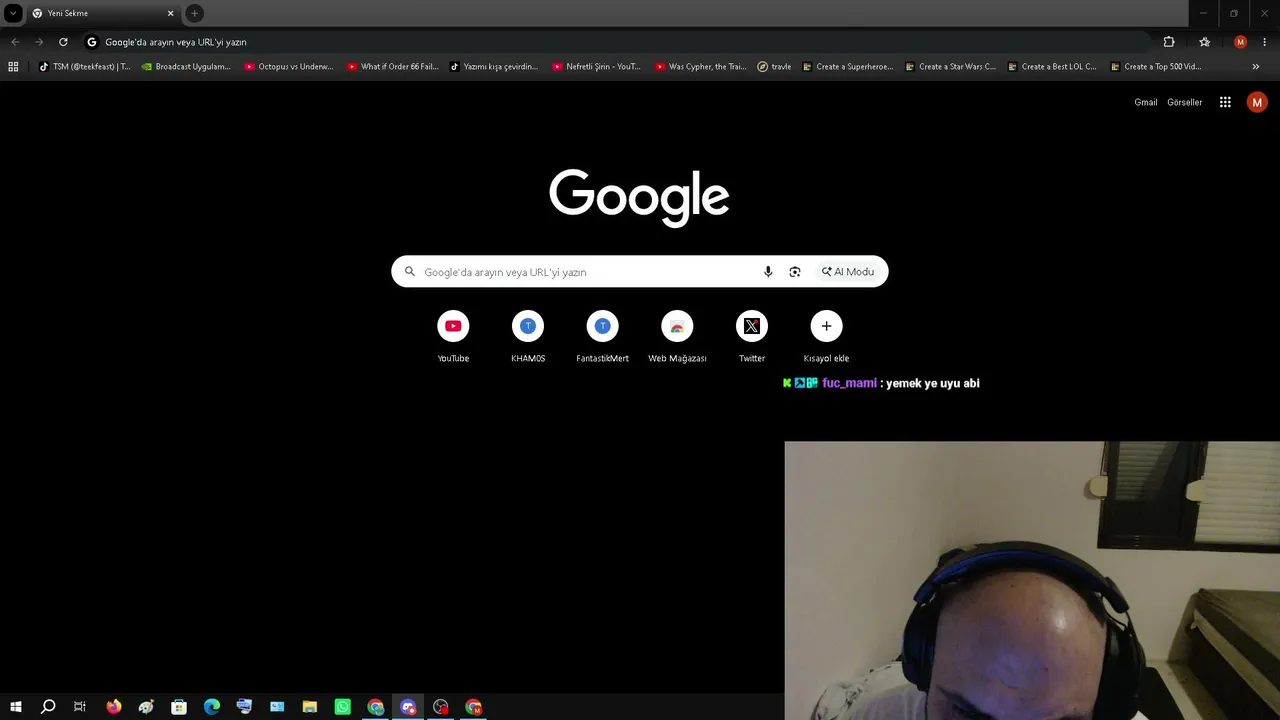Open the Twitter shortcut tile
The width and height of the screenshot is (1280, 720).
pos(752,336)
